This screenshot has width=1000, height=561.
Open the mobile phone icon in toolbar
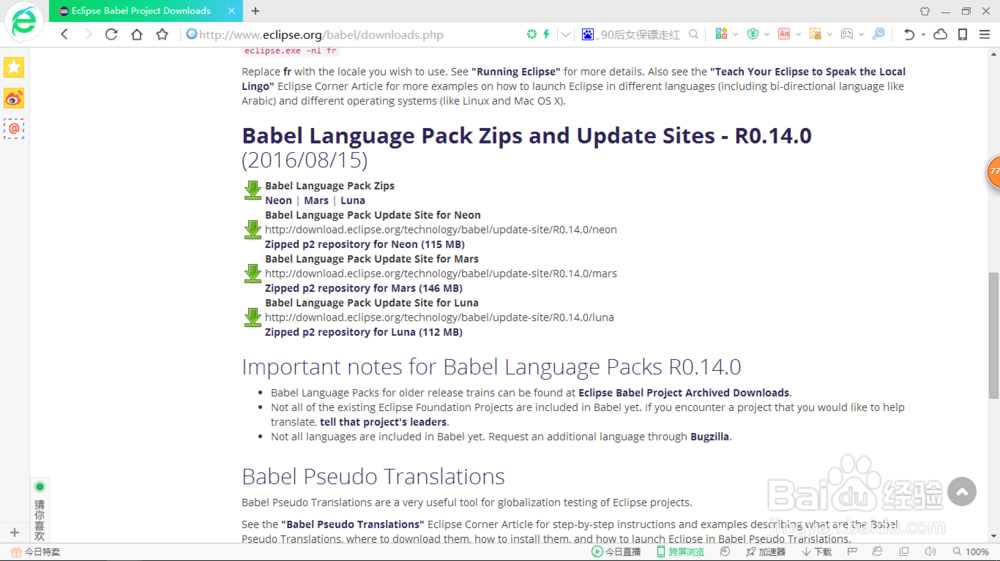962,34
